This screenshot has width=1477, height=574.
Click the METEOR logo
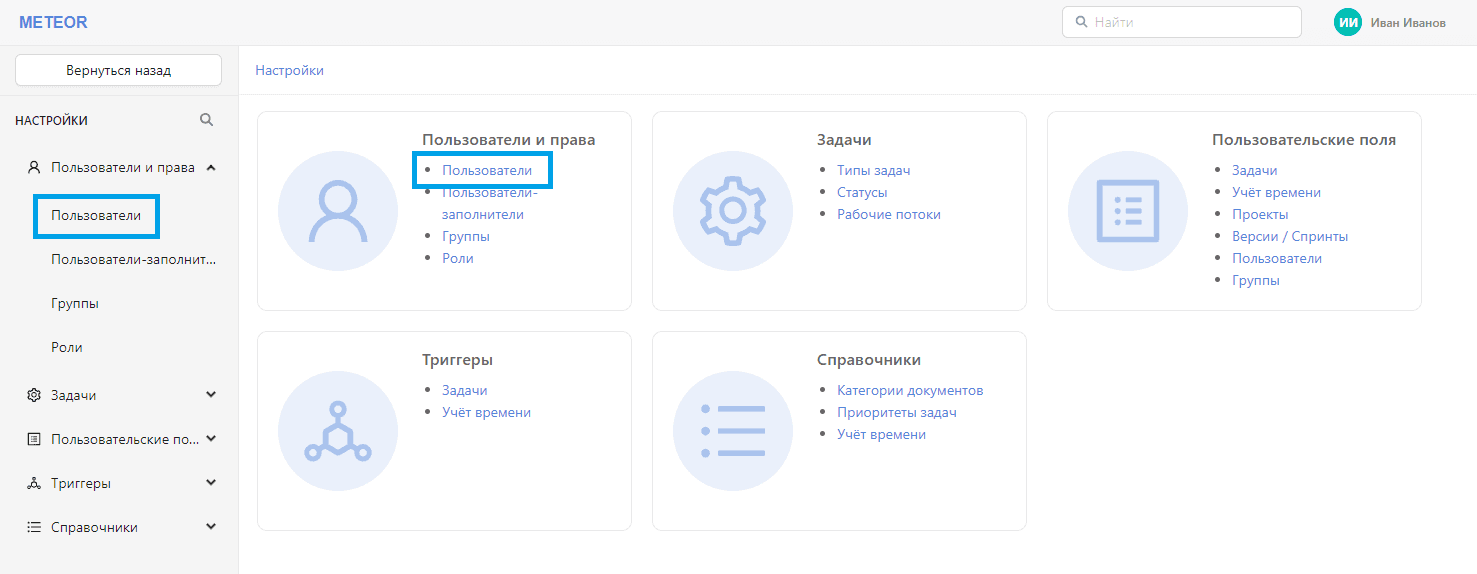[53, 22]
